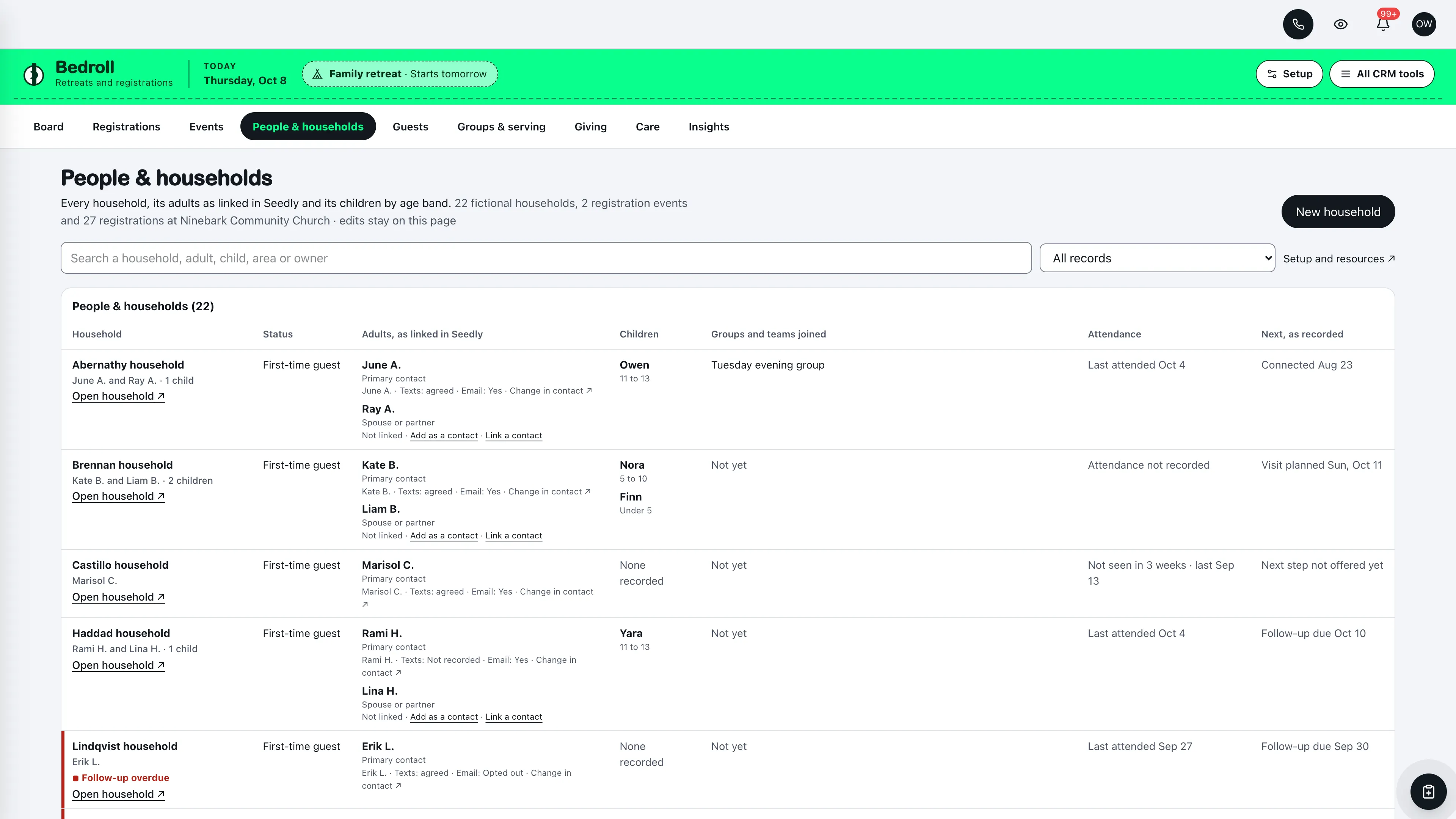Open household for Brennan
This screenshot has height=819, width=1456.
point(118,496)
